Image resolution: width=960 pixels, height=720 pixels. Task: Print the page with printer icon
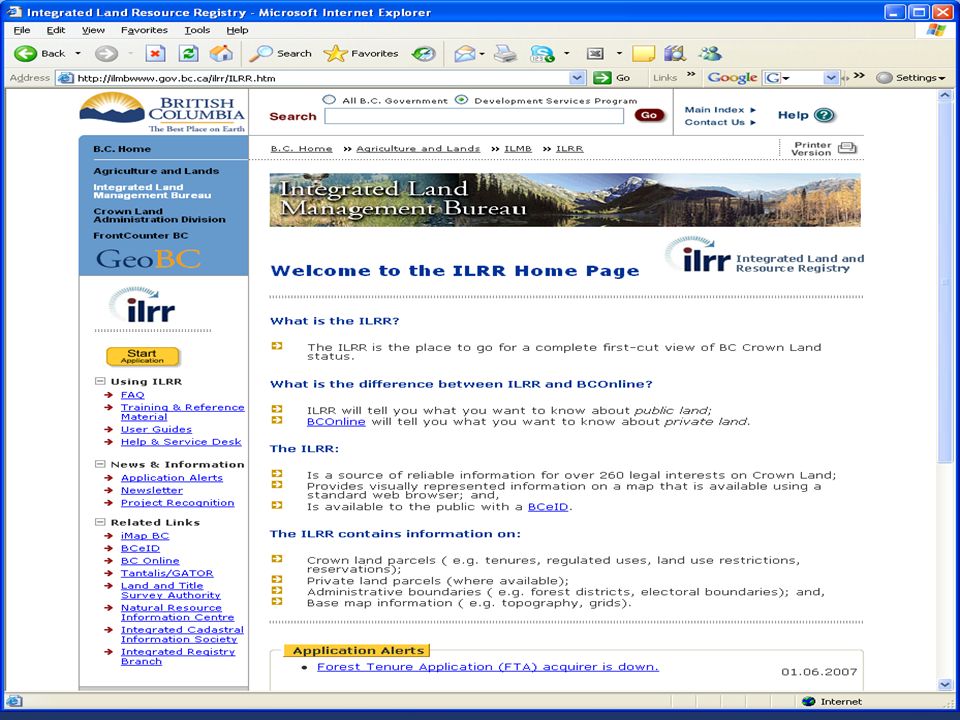(506, 54)
